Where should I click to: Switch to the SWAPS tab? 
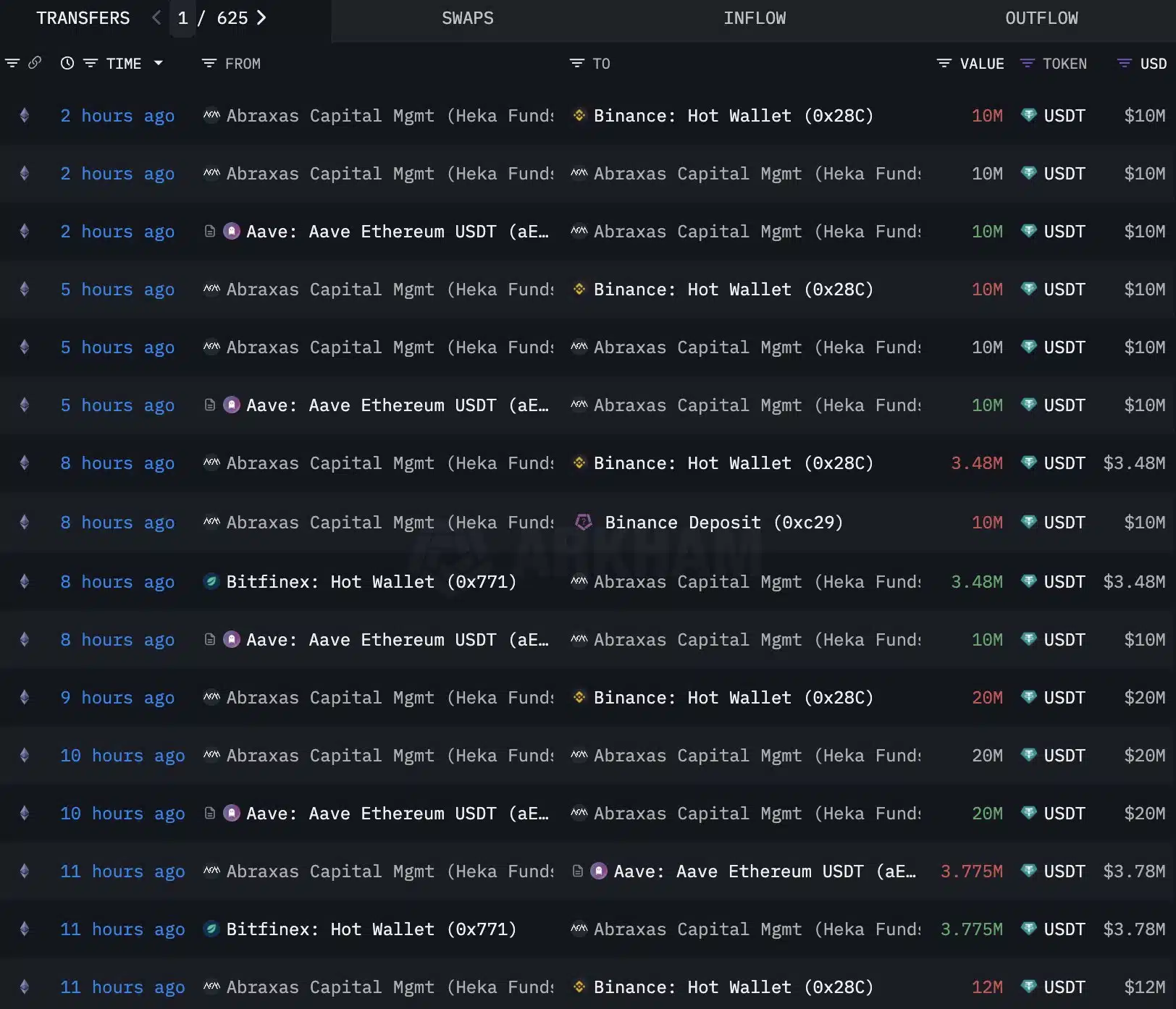468,18
